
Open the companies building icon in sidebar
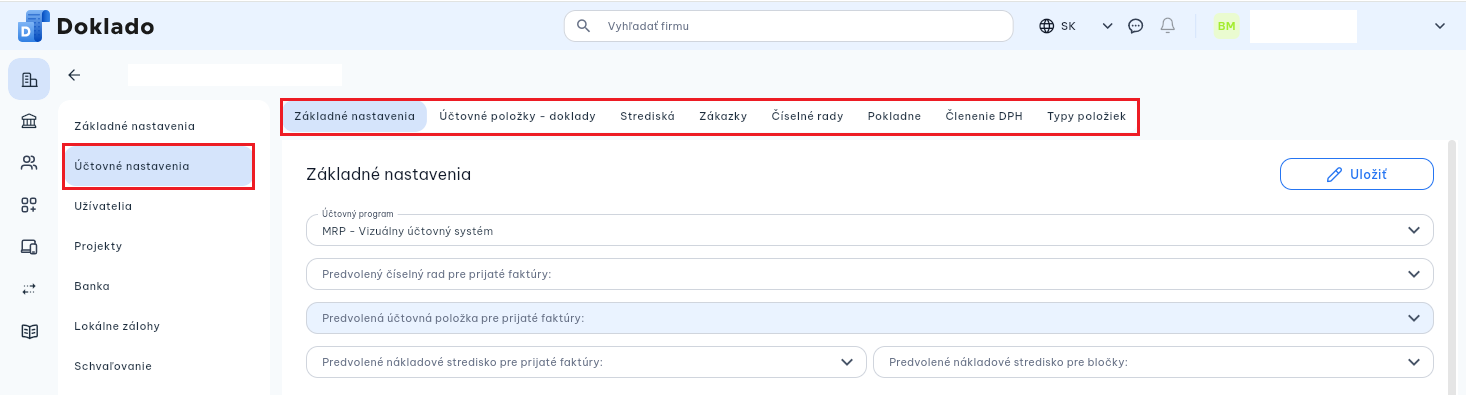29,80
